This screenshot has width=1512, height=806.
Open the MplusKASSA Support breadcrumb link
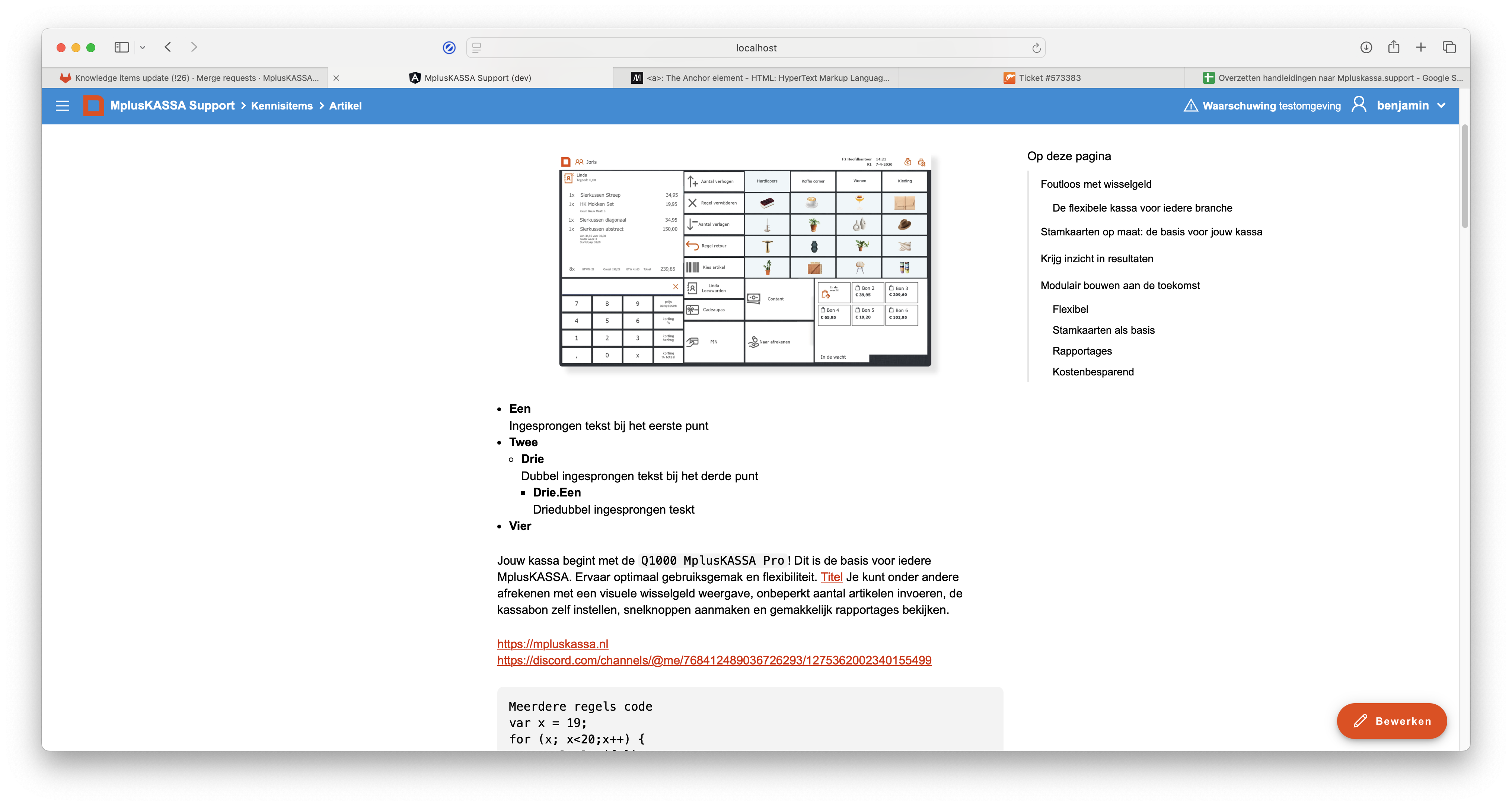pos(172,106)
